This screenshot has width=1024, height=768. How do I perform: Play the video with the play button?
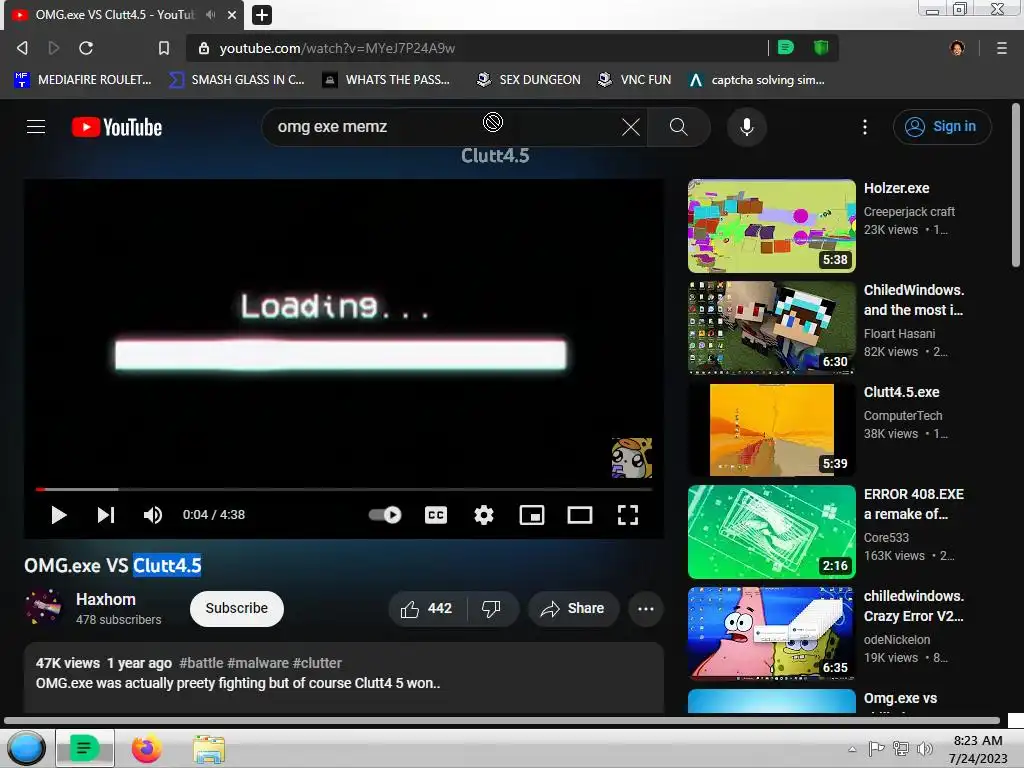pos(59,515)
